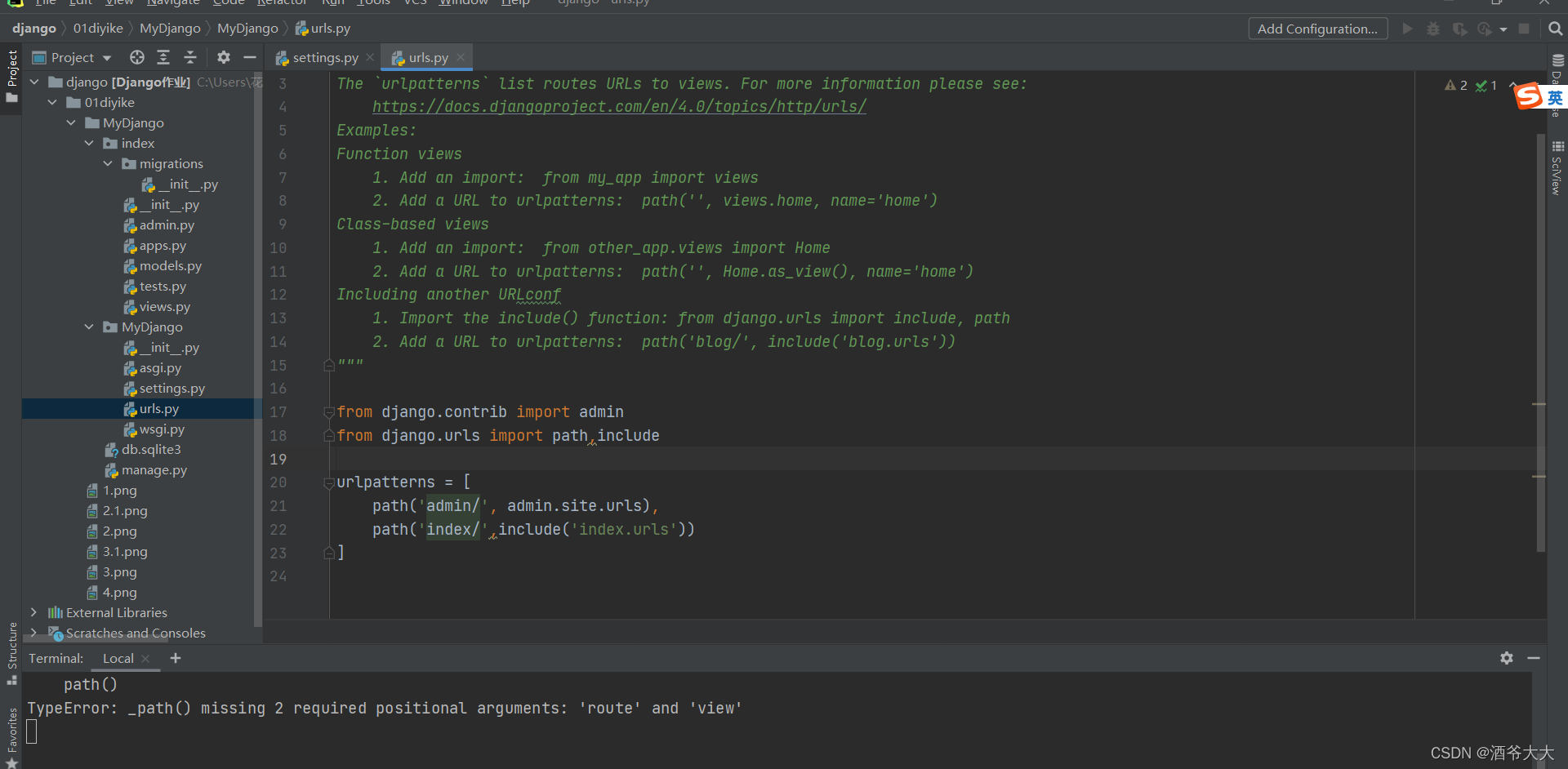This screenshot has width=1568, height=769.
Task: Click the urls.py breadcrumb item
Action: click(x=323, y=29)
